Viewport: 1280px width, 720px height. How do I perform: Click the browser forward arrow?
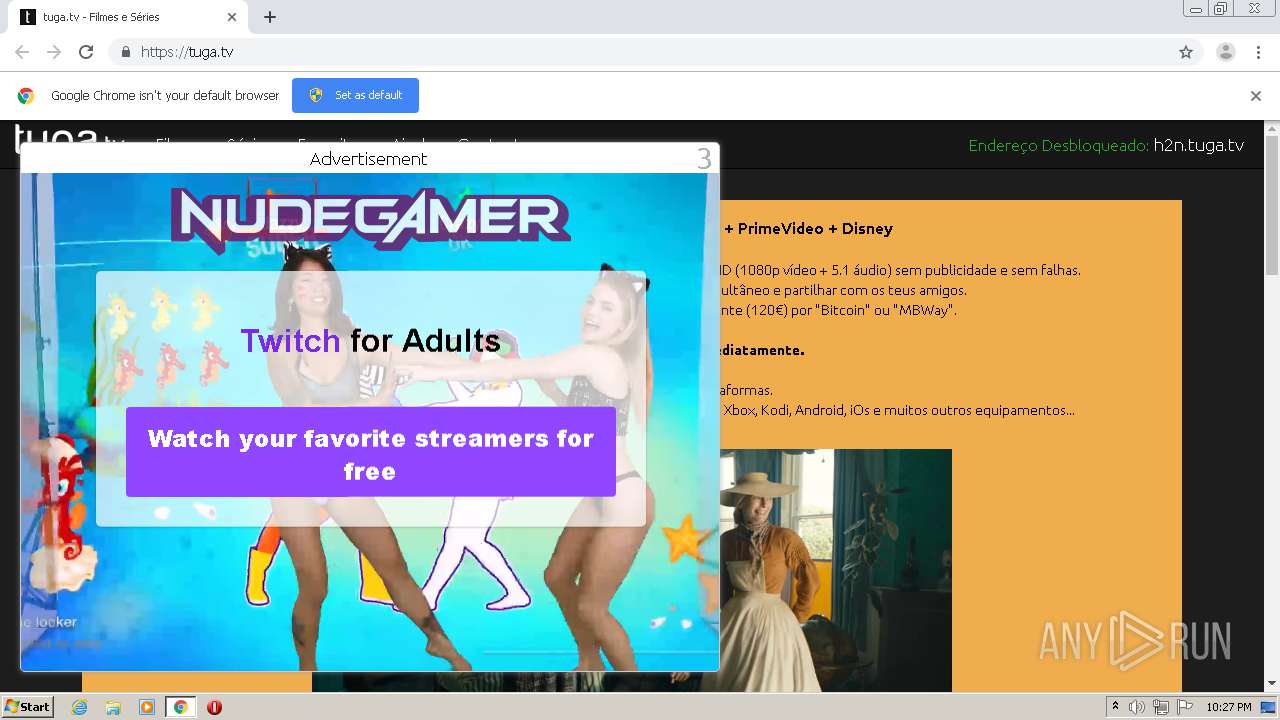54,52
